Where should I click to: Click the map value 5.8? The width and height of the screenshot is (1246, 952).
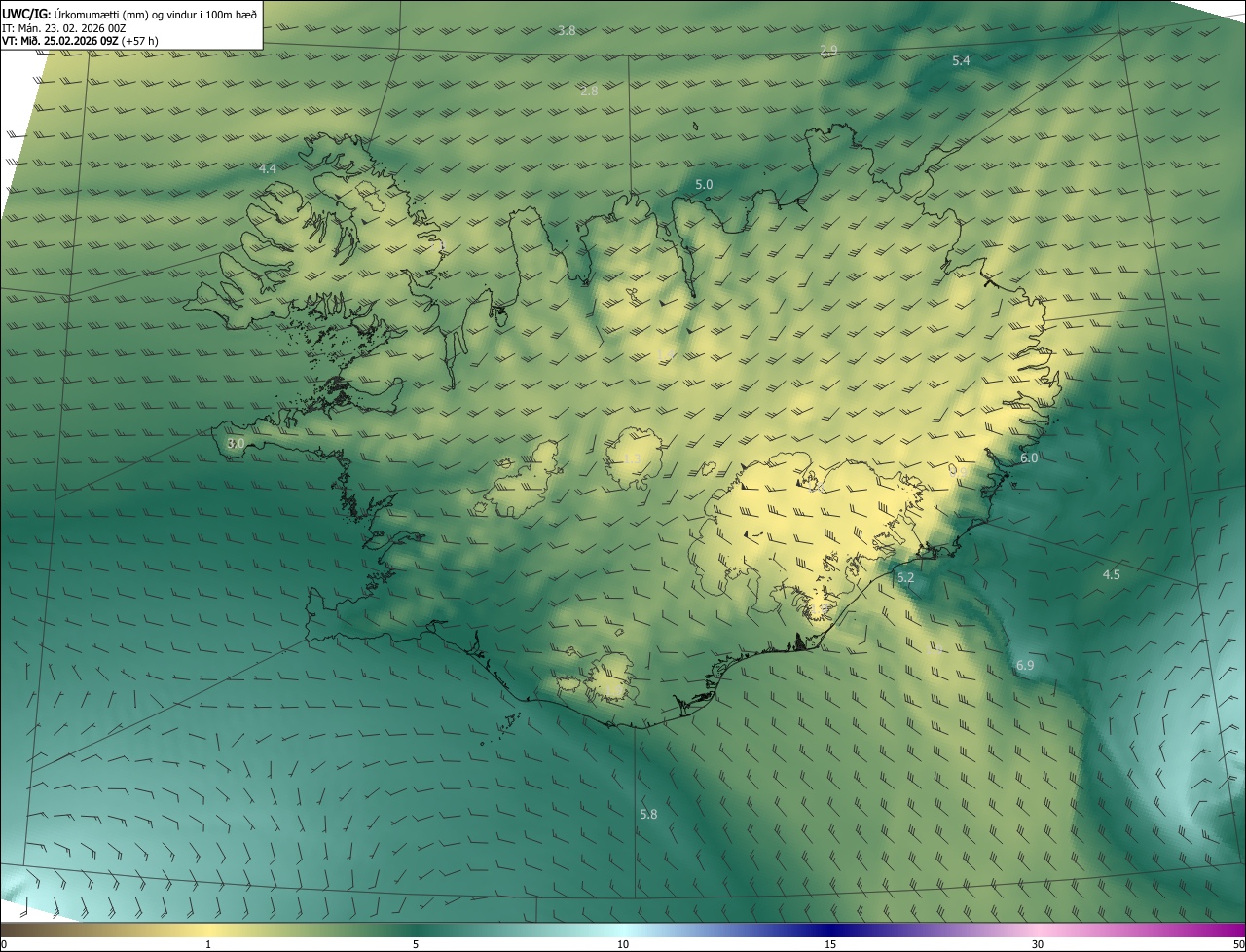click(648, 815)
